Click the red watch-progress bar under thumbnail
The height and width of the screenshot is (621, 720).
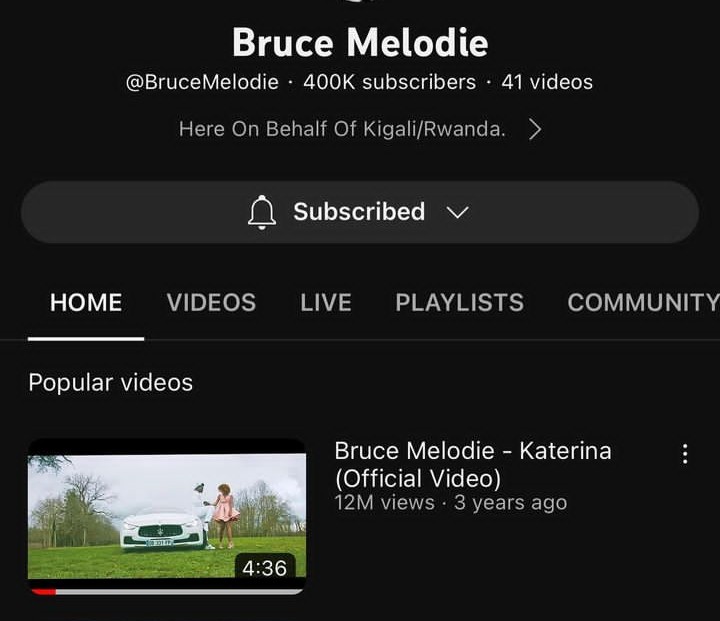coord(42,592)
